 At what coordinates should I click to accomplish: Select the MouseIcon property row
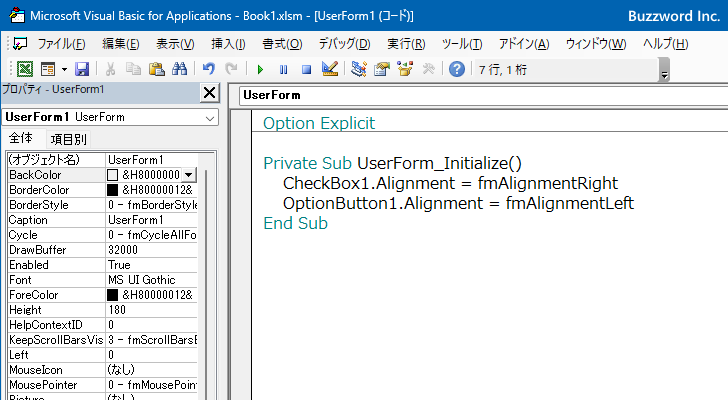pos(103,370)
